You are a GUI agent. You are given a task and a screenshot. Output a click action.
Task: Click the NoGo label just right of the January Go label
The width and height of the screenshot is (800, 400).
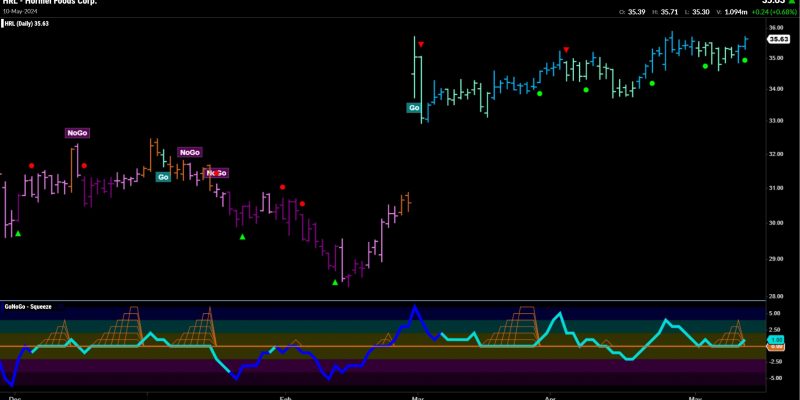point(190,152)
